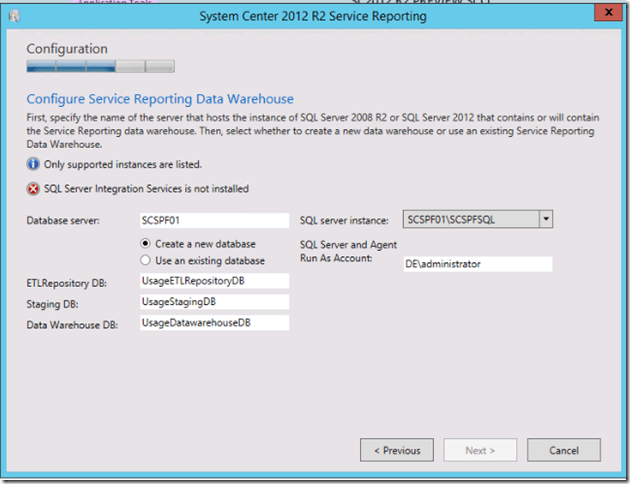This screenshot has width=630, height=484.
Task: Click the blue information icon
Action: 33,164
